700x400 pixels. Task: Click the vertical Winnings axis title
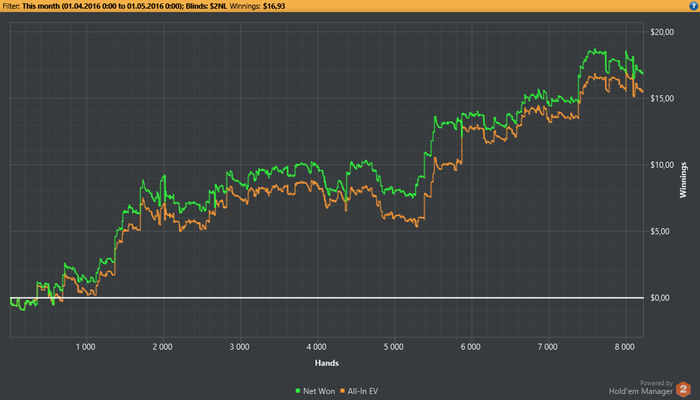683,180
